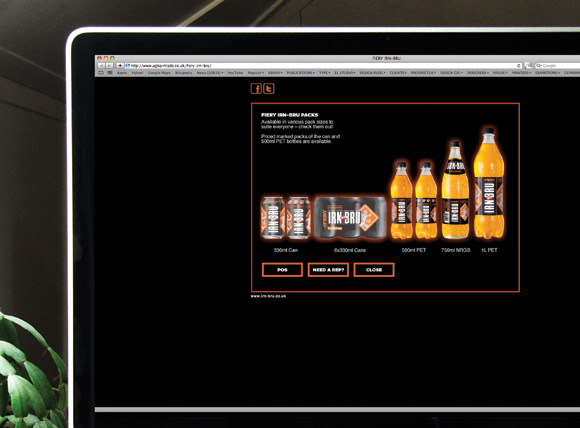Click the FIERY IRN-BRU PACKS heading

pyautogui.click(x=289, y=115)
